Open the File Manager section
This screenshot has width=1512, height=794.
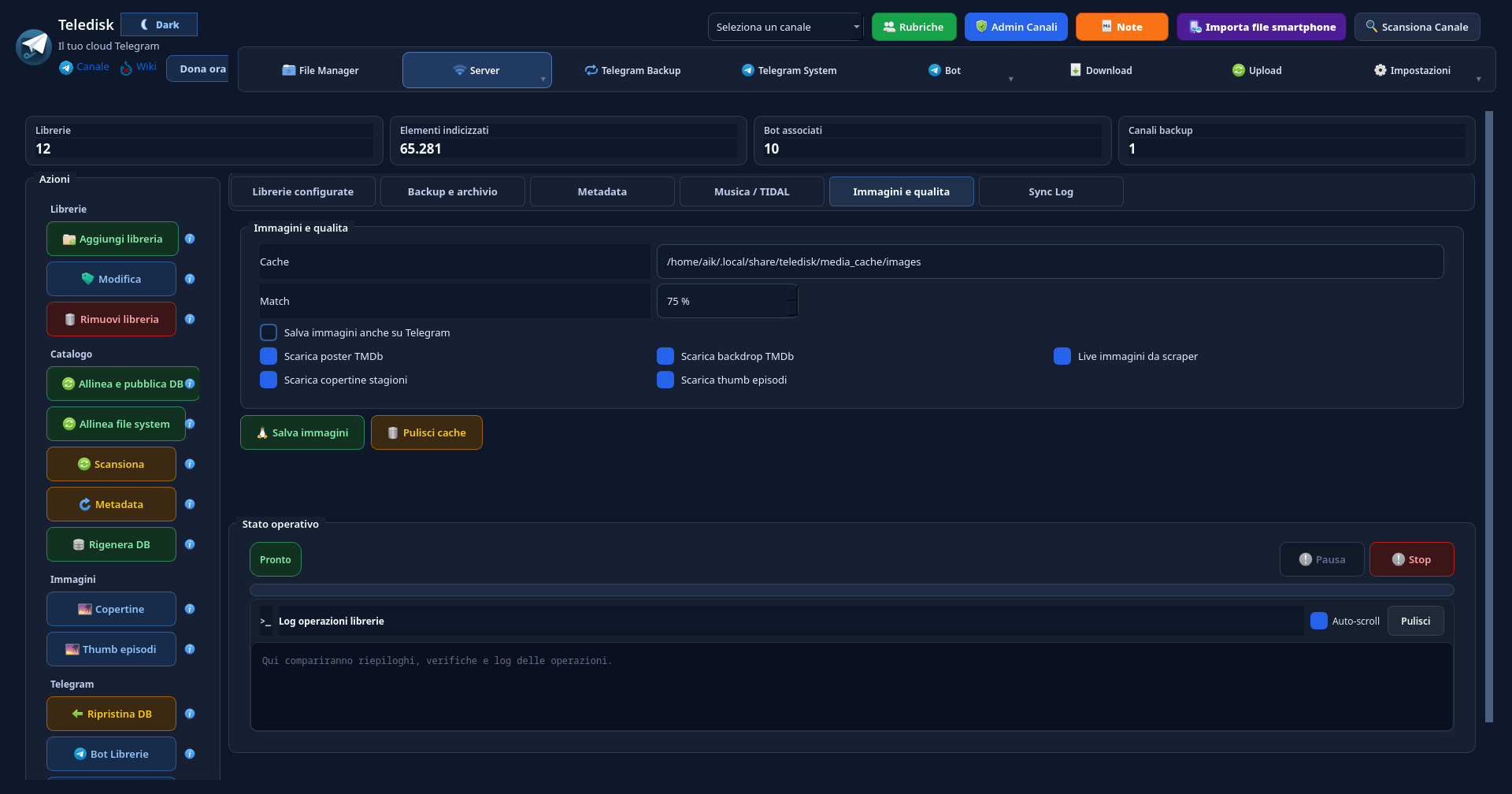point(321,70)
